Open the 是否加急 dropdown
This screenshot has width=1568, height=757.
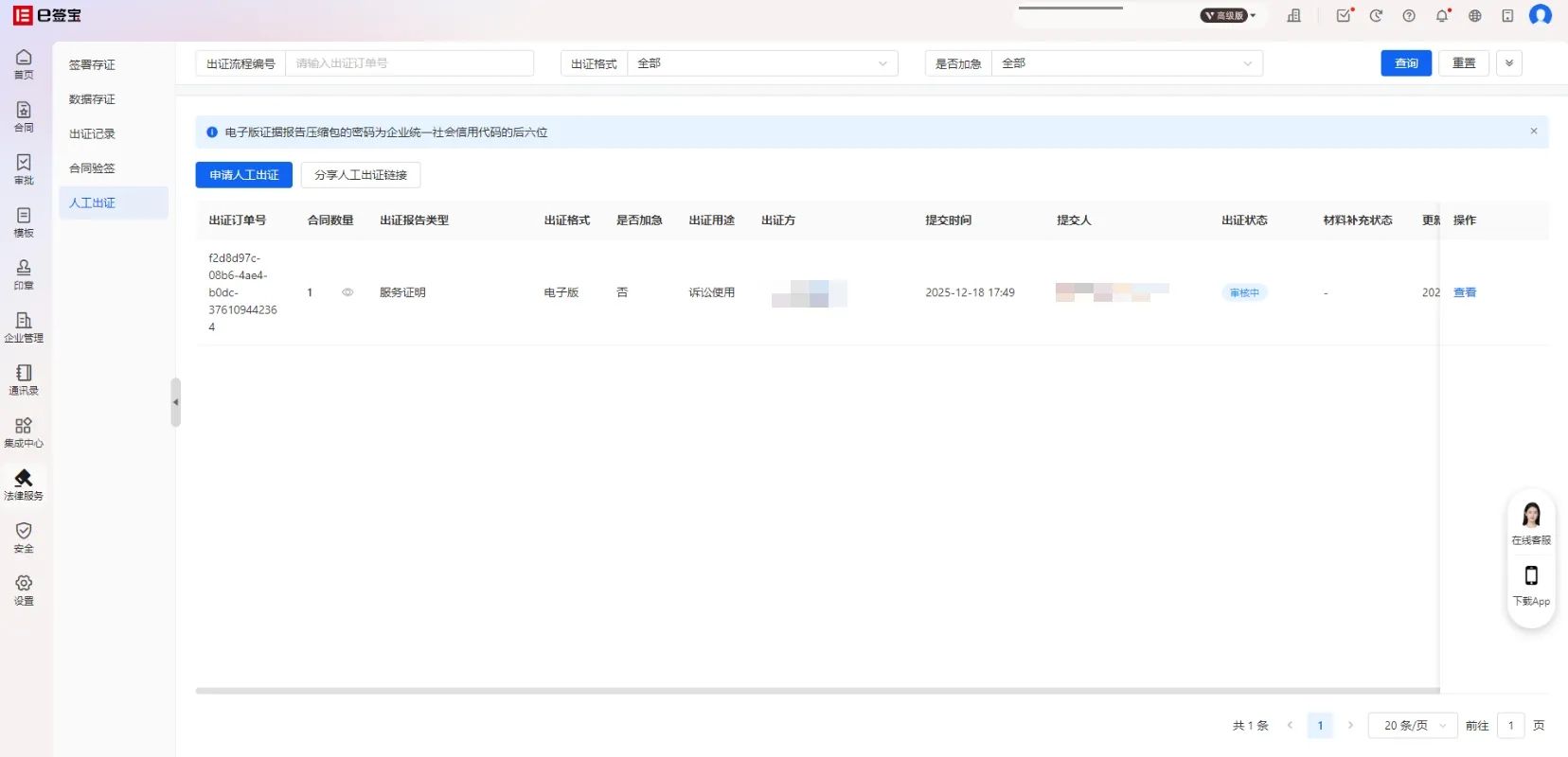[1127, 63]
